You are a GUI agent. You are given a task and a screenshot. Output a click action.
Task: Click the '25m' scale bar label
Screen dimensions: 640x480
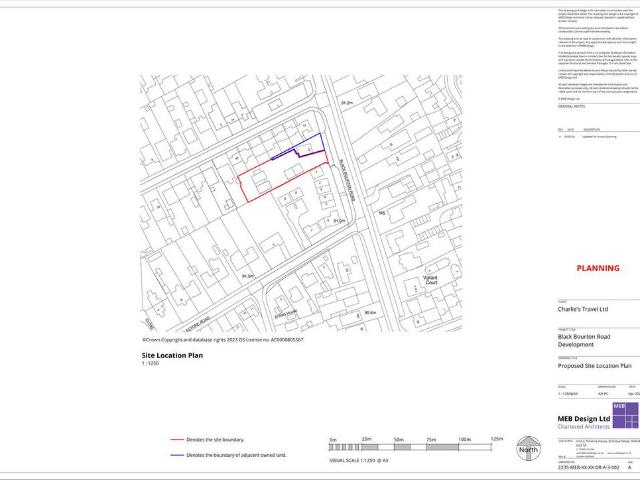(366, 439)
